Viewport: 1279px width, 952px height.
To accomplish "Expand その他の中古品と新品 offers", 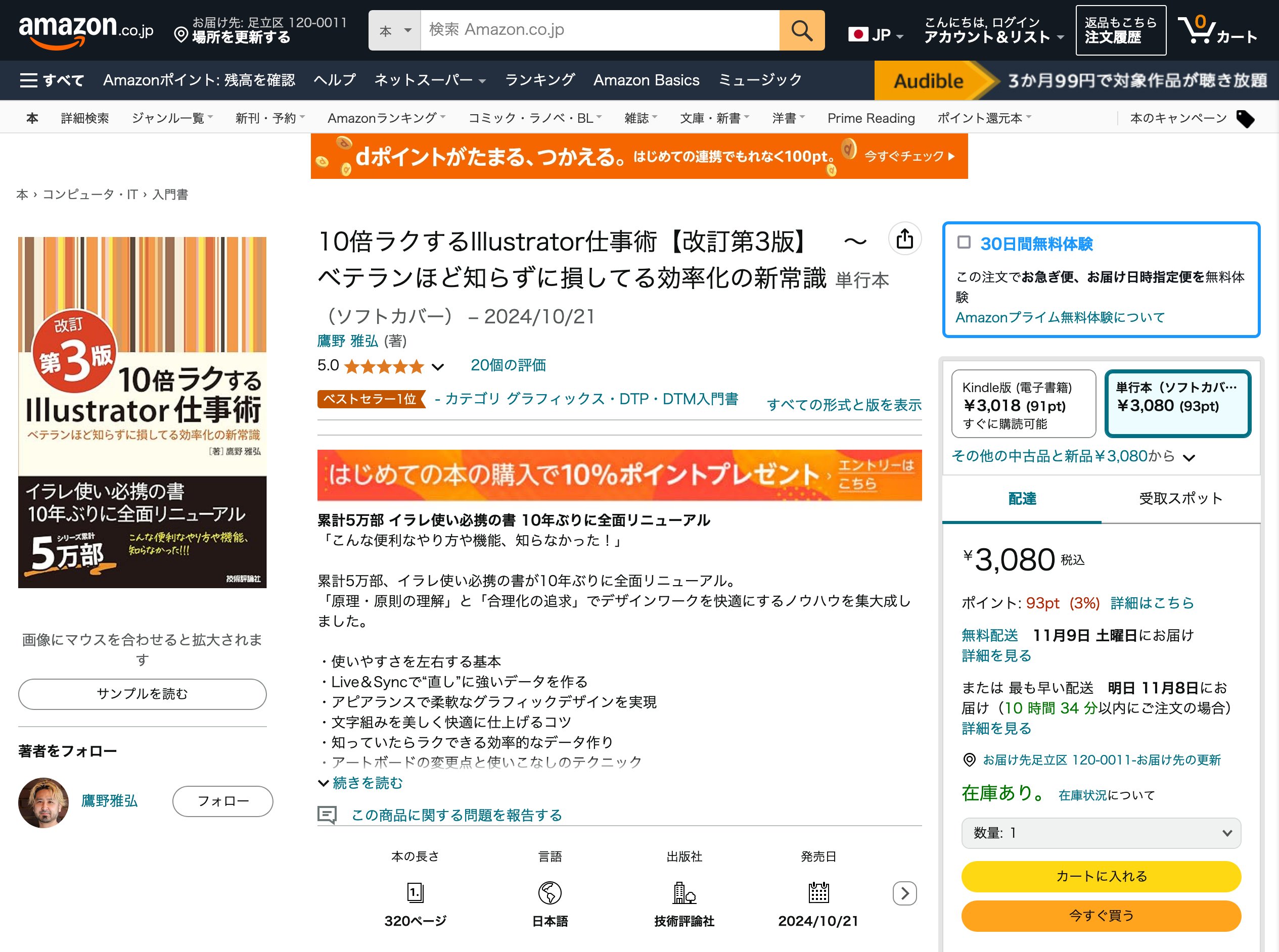I will tap(1073, 456).
